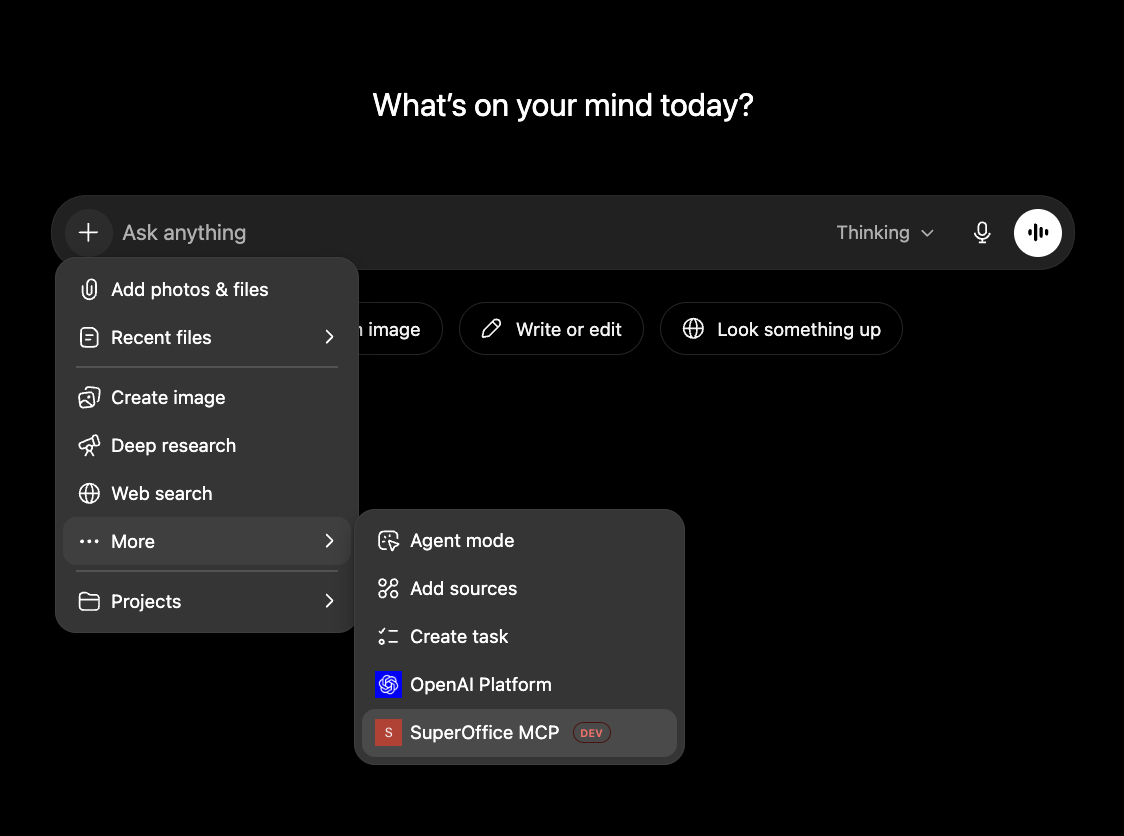Click the Agent mode cursor icon
Screen dimensions: 1124x836
click(x=388, y=541)
